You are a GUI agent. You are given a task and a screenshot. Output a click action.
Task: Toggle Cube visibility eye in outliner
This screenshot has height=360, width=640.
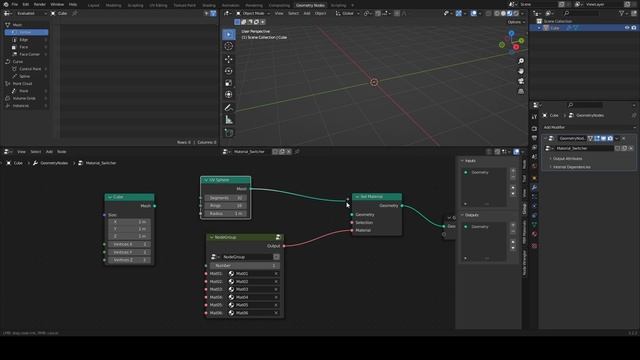coord(627,28)
